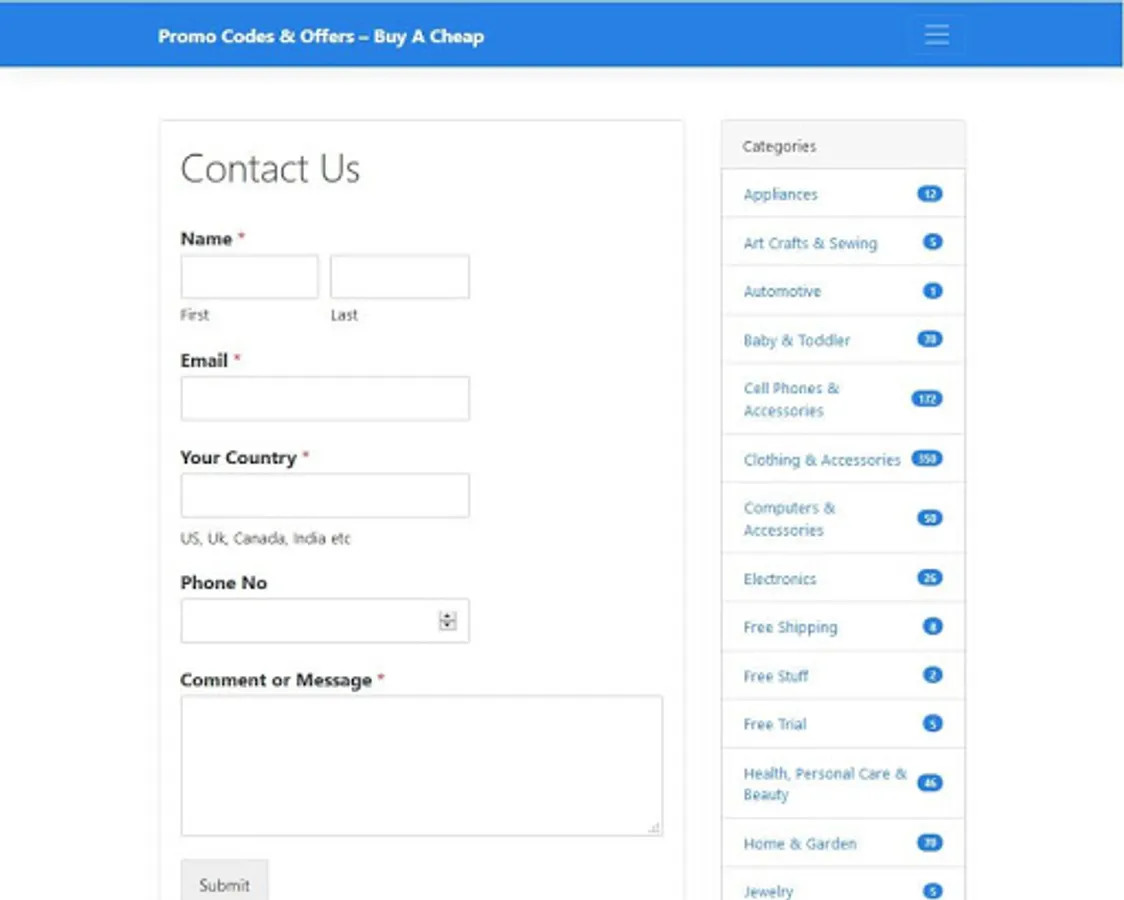Open Baby & Toddler category
The height and width of the screenshot is (900, 1124).
(796, 340)
